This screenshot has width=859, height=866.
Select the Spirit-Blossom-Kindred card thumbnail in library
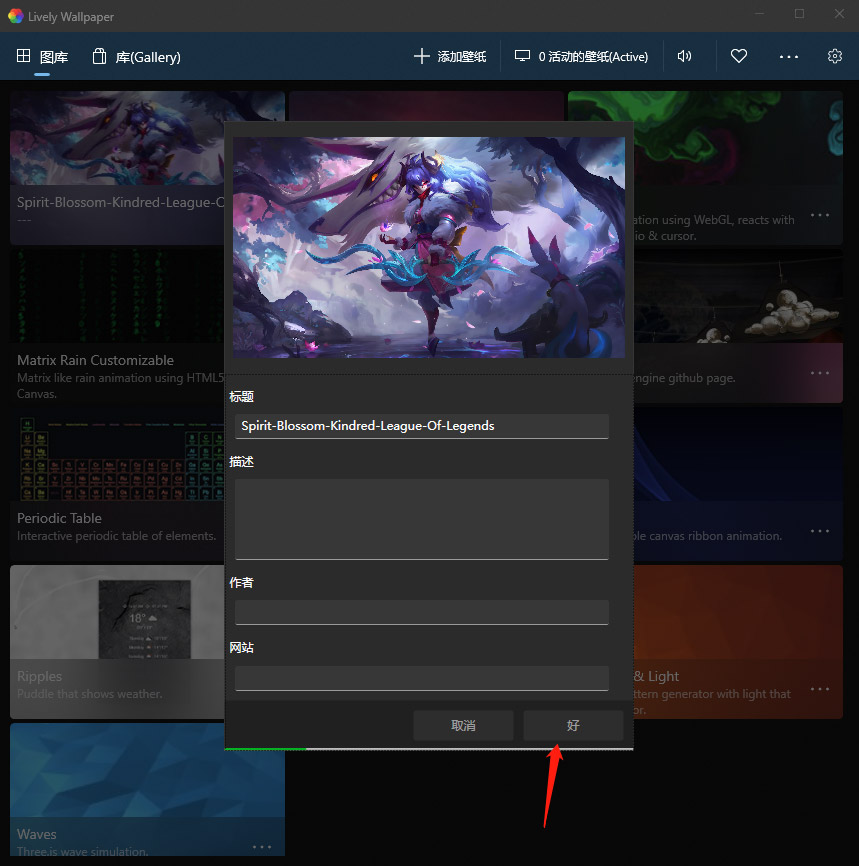click(117, 138)
